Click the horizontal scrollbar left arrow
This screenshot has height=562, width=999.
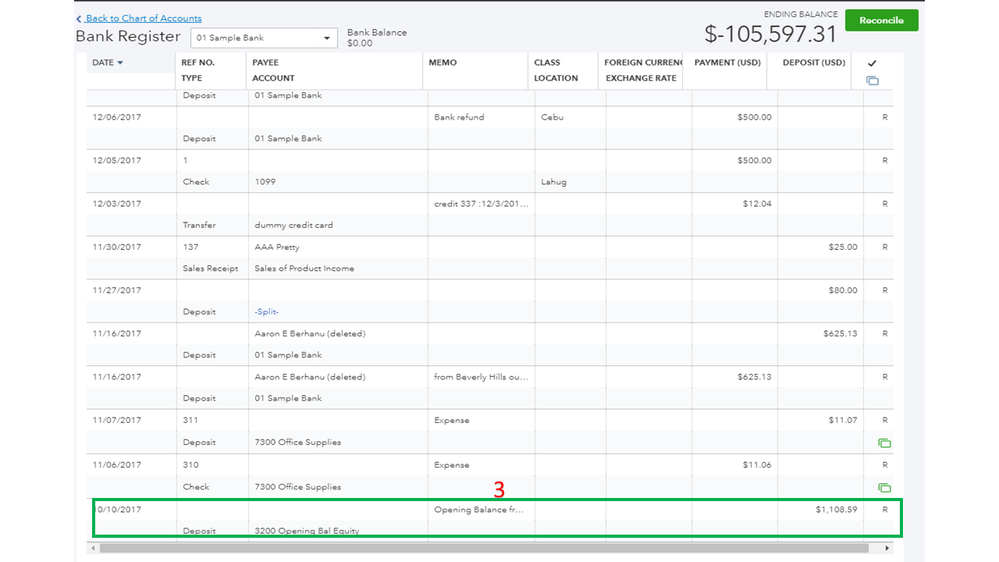pos(94,548)
